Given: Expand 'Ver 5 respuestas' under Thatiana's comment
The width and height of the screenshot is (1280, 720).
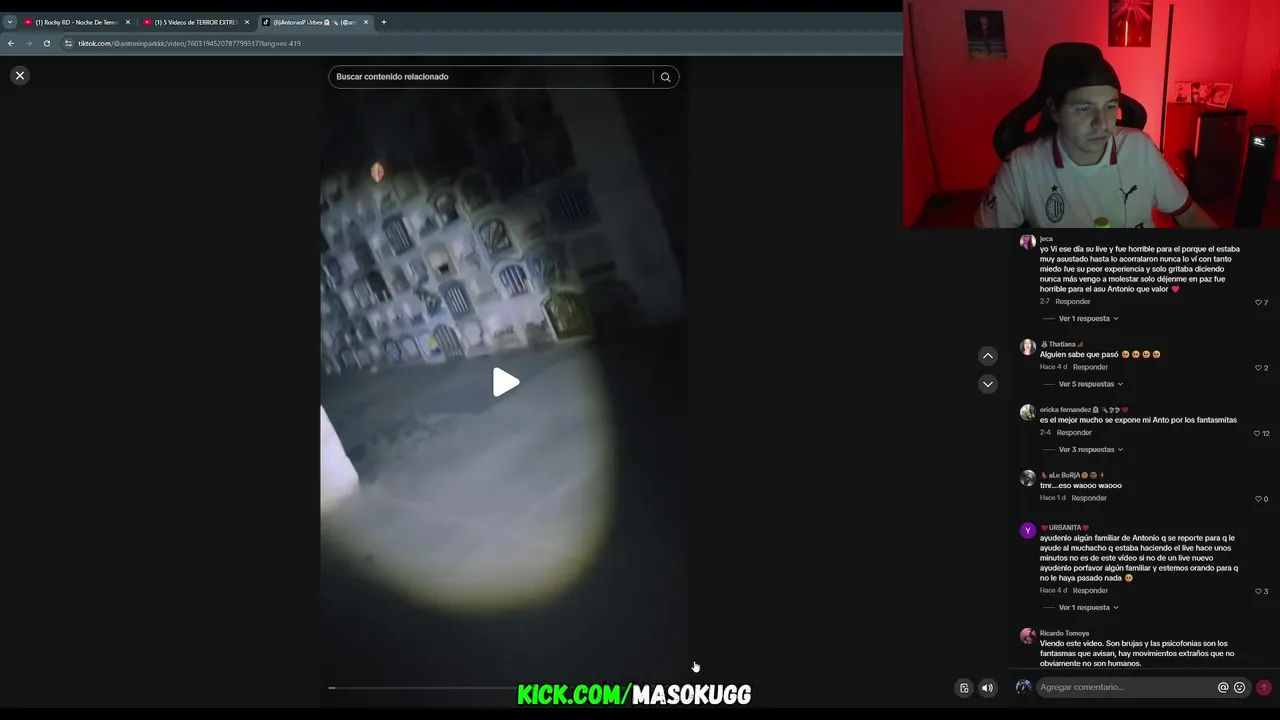Looking at the screenshot, I should 1090,384.
